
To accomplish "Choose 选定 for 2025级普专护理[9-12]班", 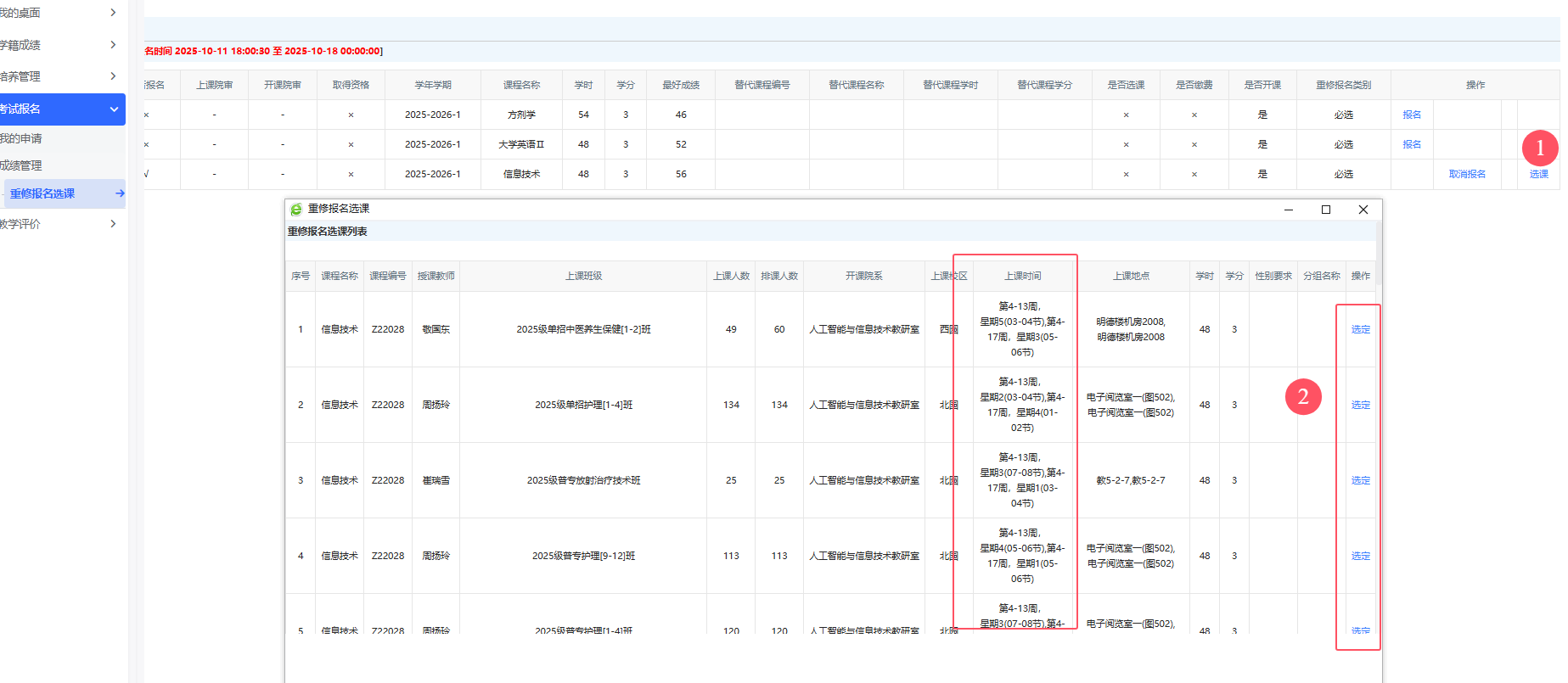I will 1360,556.
